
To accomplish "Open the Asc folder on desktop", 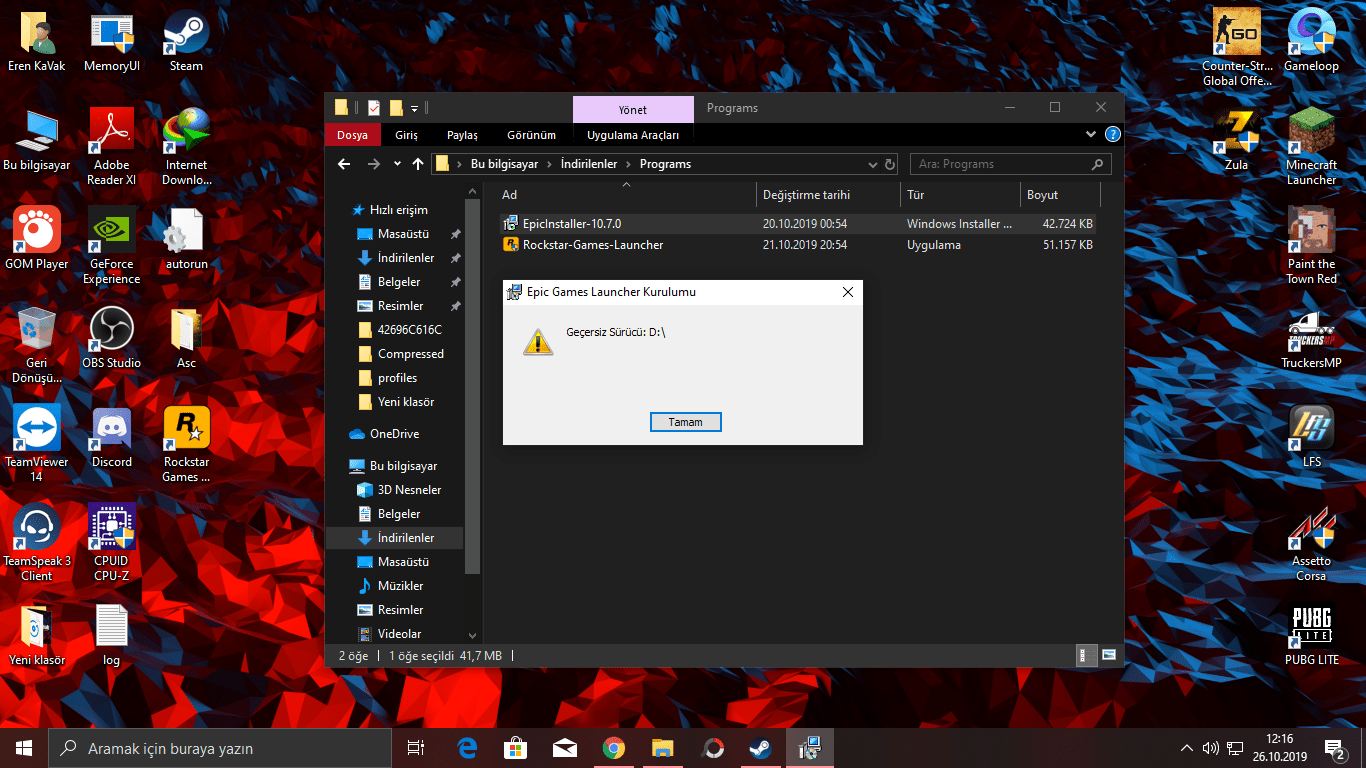I will [x=186, y=338].
